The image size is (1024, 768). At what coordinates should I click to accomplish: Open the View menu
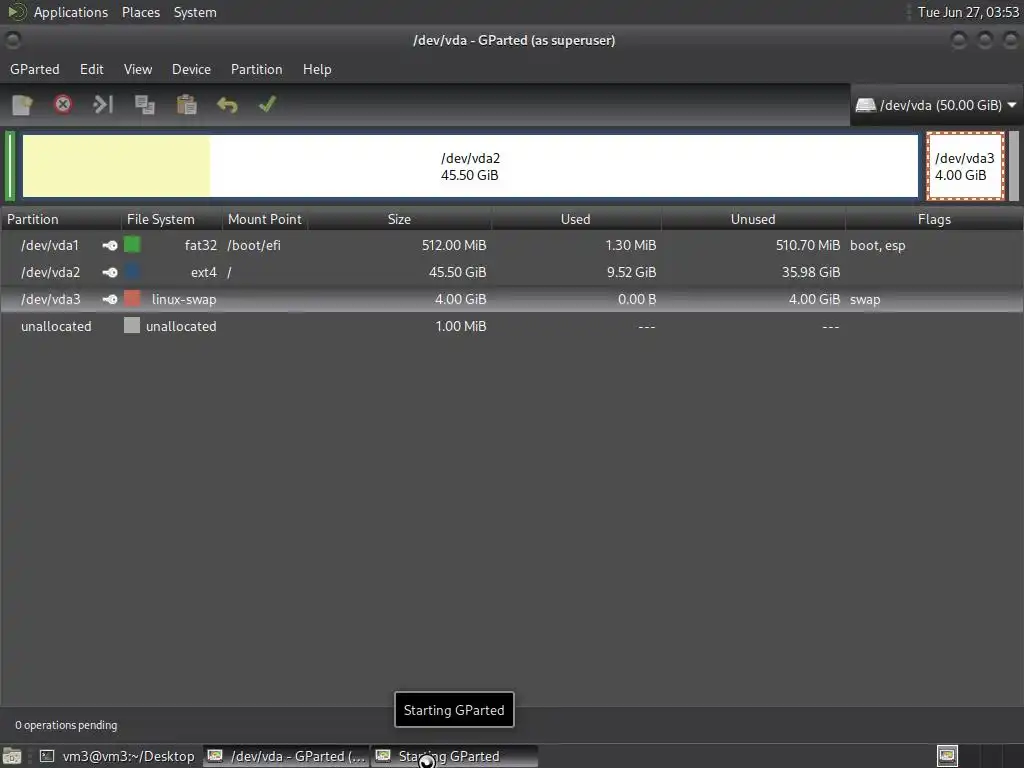pos(138,69)
